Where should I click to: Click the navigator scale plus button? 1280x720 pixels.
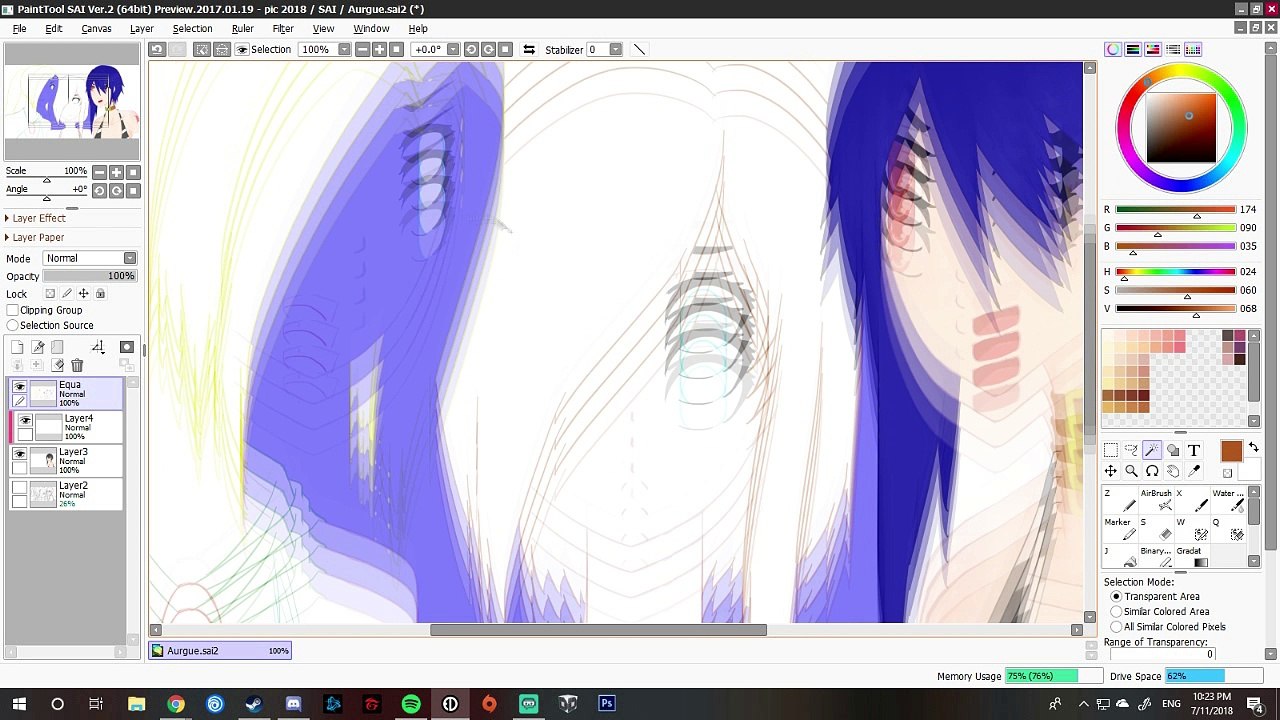coord(116,172)
